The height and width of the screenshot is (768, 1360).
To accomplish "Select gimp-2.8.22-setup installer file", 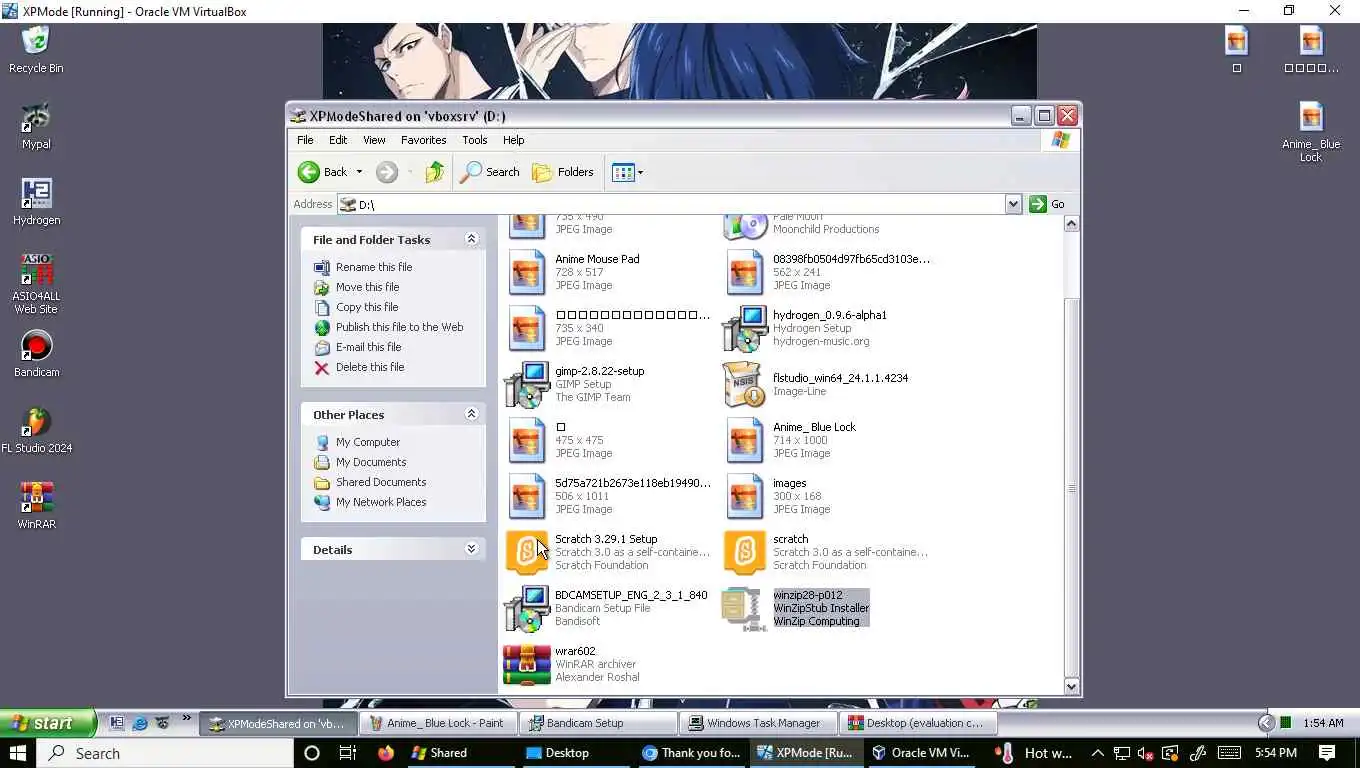I will pyautogui.click(x=576, y=384).
